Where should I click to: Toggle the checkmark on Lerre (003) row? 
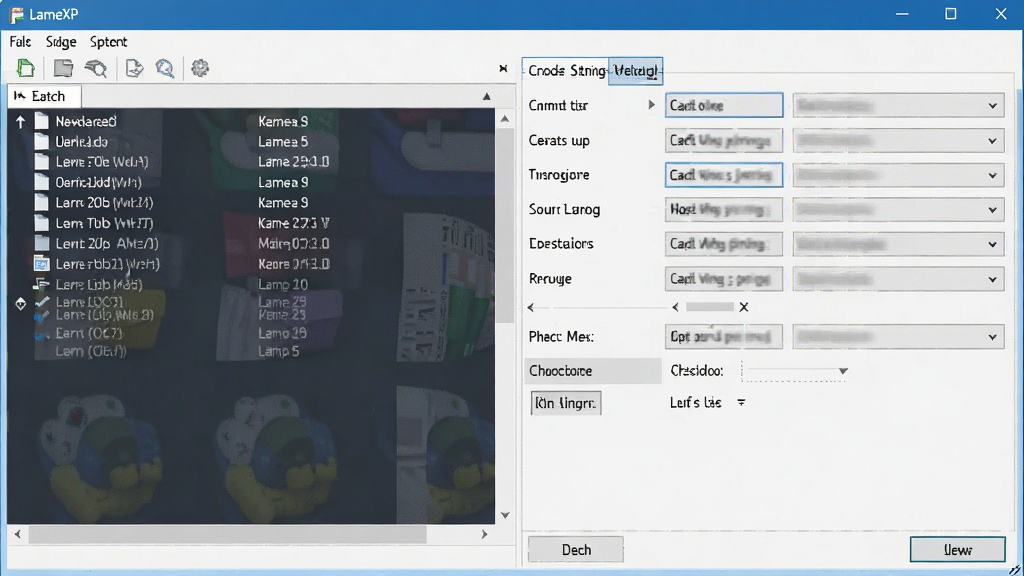pos(42,302)
